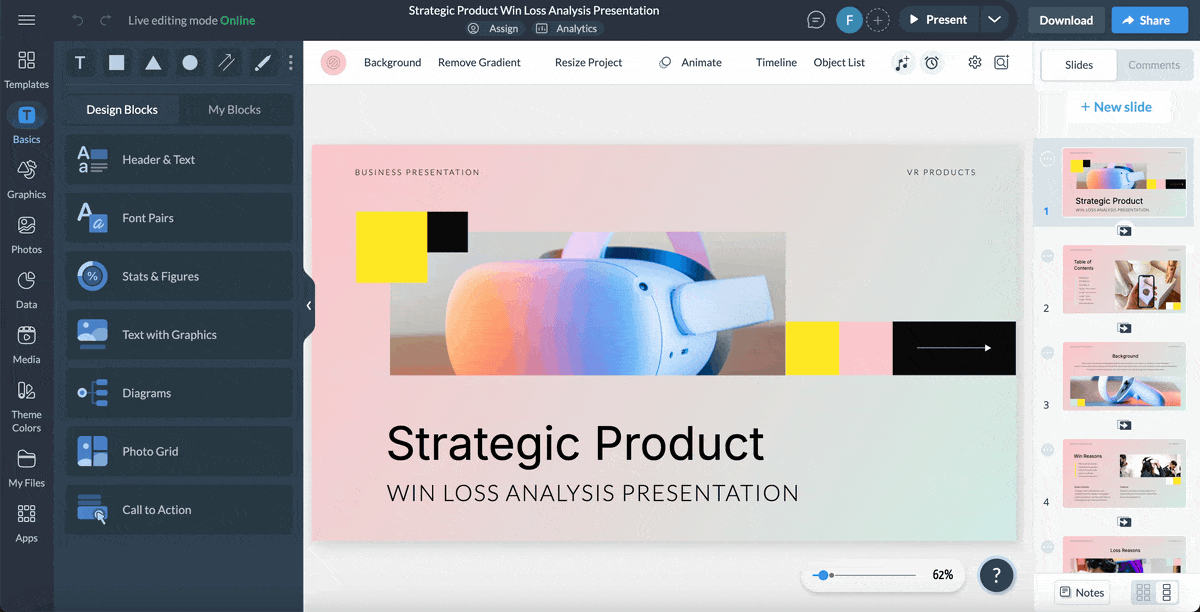Switch to the Comments tab
The height and width of the screenshot is (612, 1200).
tap(1155, 64)
